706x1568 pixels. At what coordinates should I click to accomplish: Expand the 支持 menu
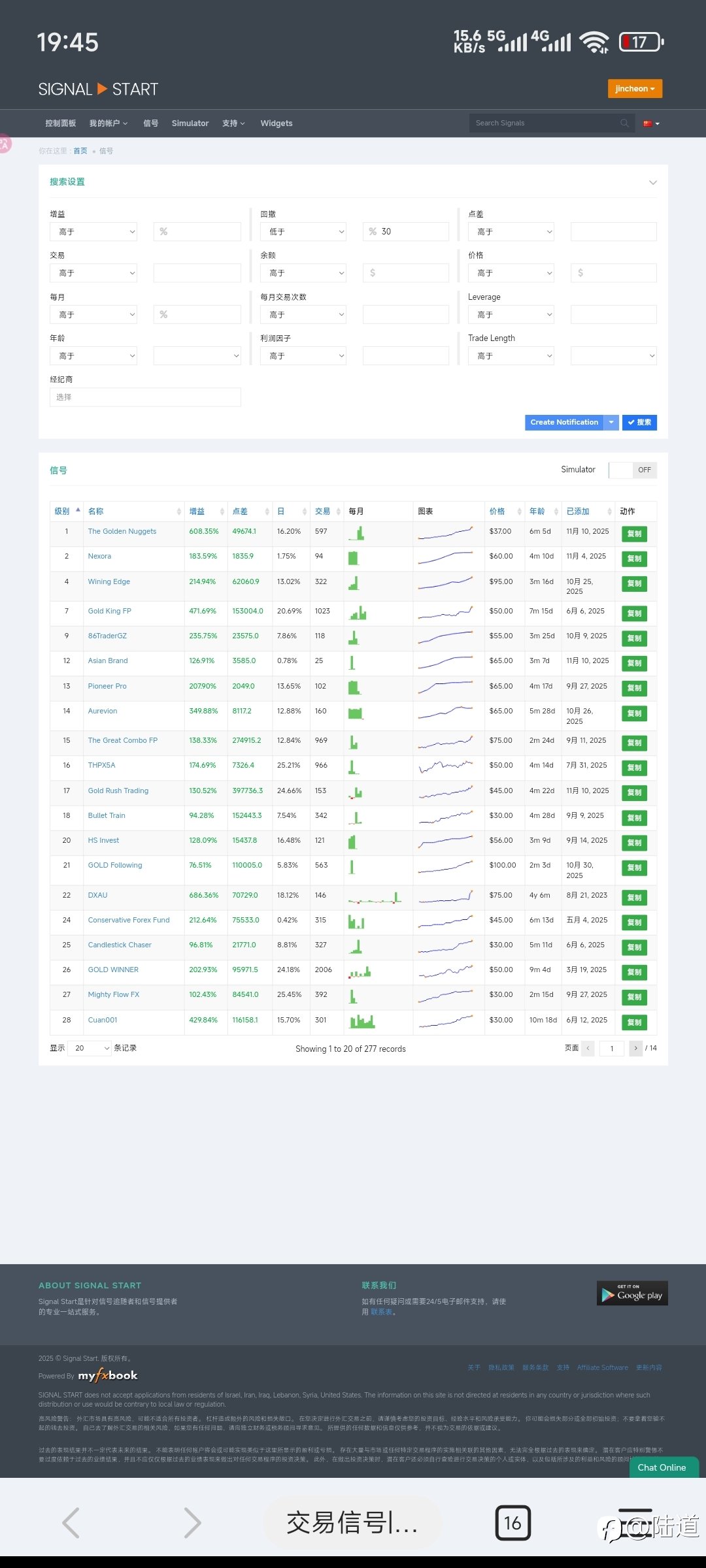click(x=233, y=123)
